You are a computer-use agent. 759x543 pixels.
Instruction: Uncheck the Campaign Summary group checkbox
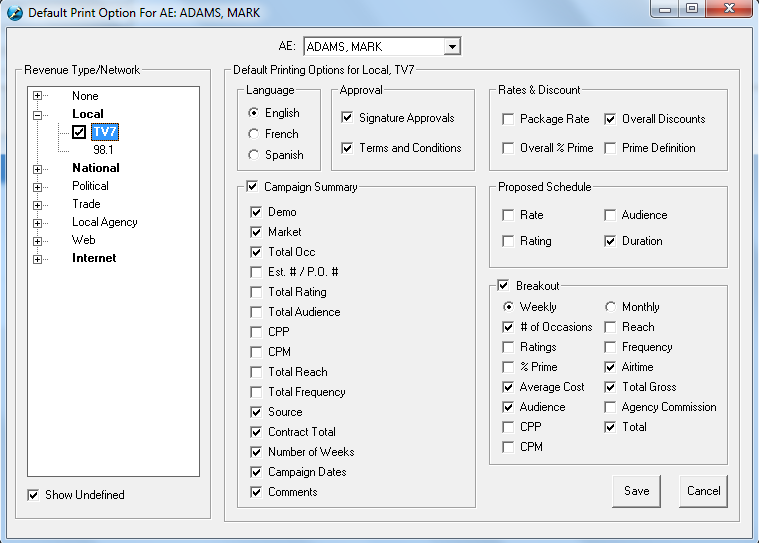(x=254, y=186)
